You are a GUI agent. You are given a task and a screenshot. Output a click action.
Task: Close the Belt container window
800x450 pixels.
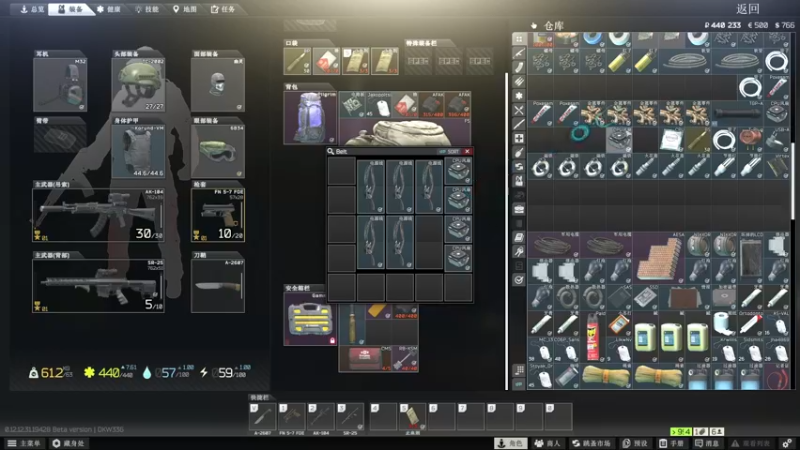click(467, 152)
